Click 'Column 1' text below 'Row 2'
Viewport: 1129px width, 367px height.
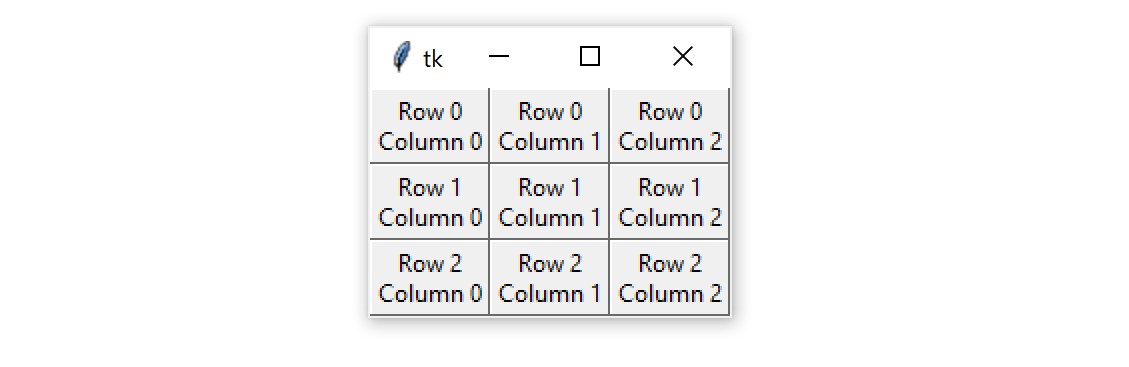pos(549,294)
